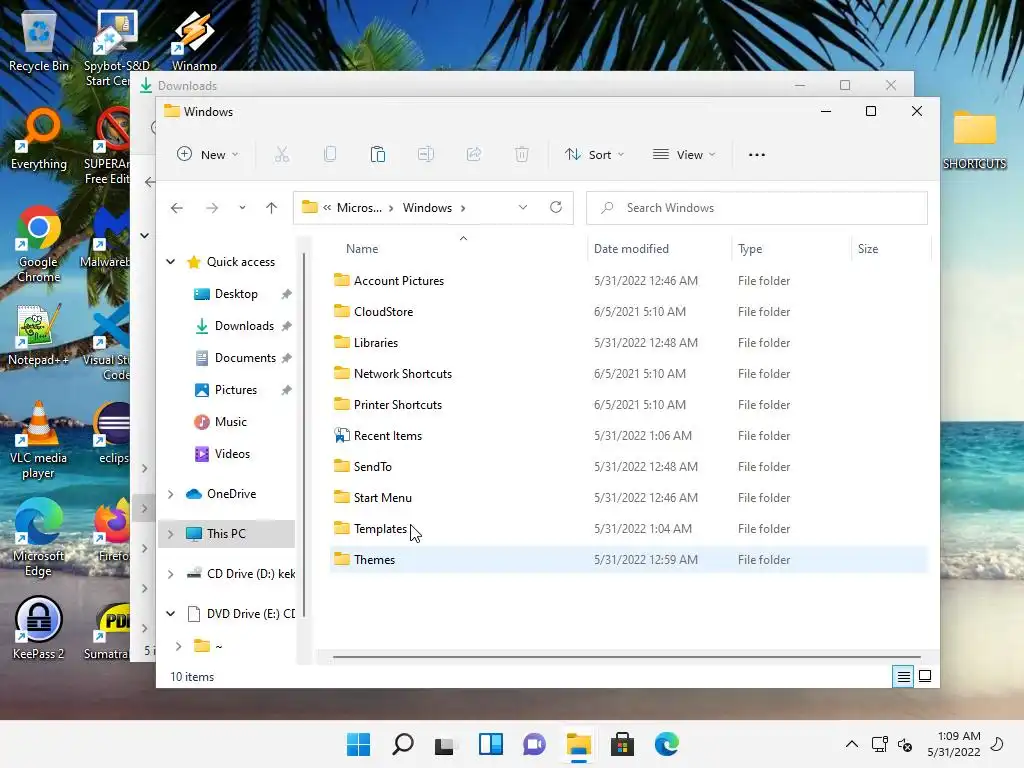Screen dimensions: 1024x768
Task: Collapse DVD Drive (E:) tree node
Action: tap(170, 614)
